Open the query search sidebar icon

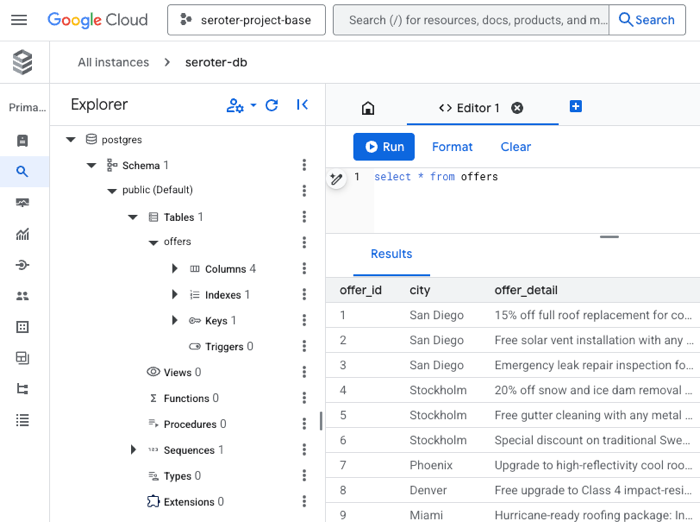[x=22, y=172]
